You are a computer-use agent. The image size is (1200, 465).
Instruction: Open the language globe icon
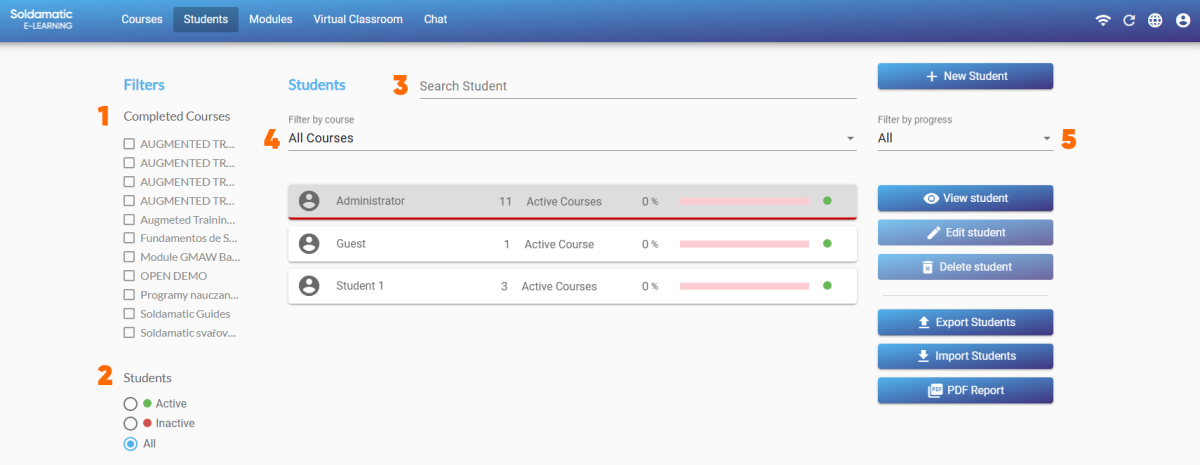(x=1155, y=20)
